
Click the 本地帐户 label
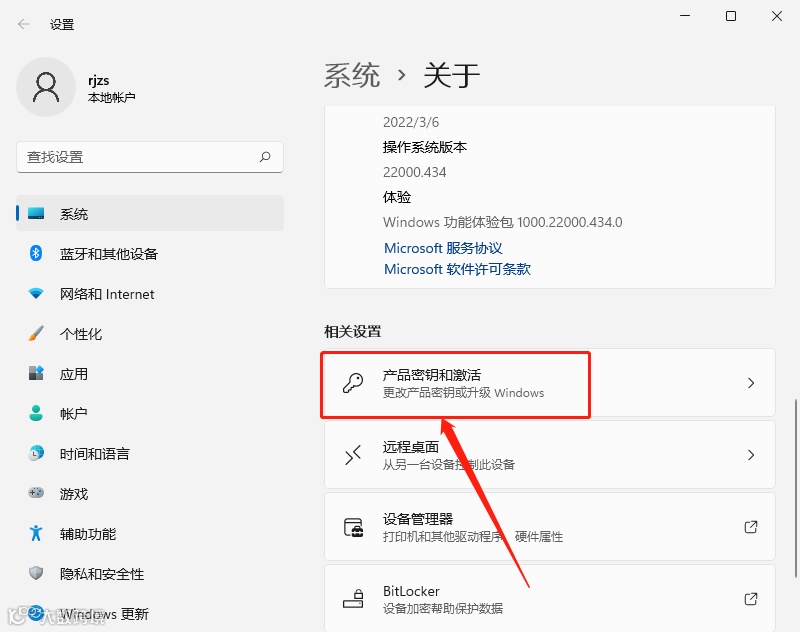click(111, 97)
